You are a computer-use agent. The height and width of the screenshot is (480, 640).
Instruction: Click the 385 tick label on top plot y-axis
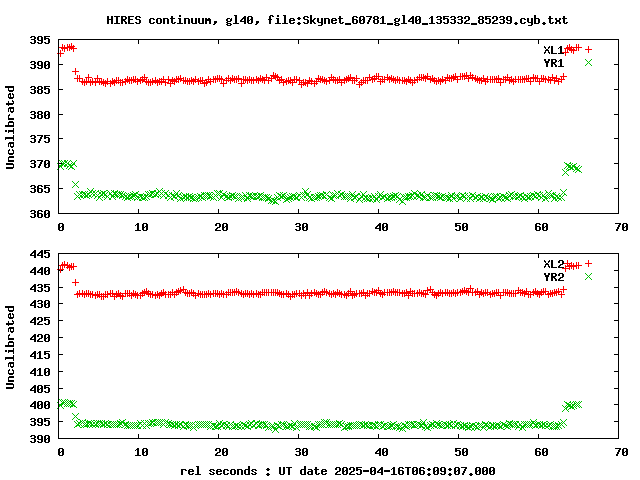point(40,90)
